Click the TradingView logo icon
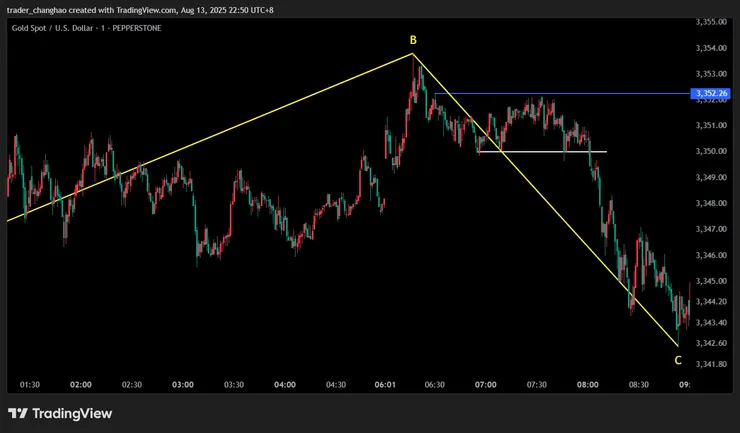Viewport: 740px width, 433px height. tap(18, 414)
